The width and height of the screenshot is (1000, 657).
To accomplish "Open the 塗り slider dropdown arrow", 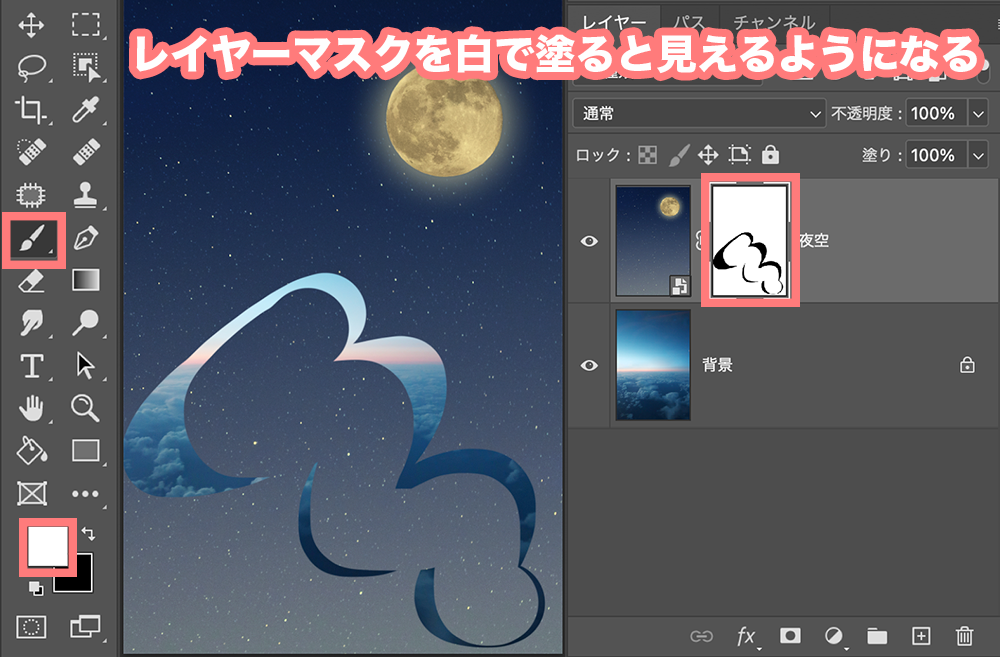I will pos(978,155).
